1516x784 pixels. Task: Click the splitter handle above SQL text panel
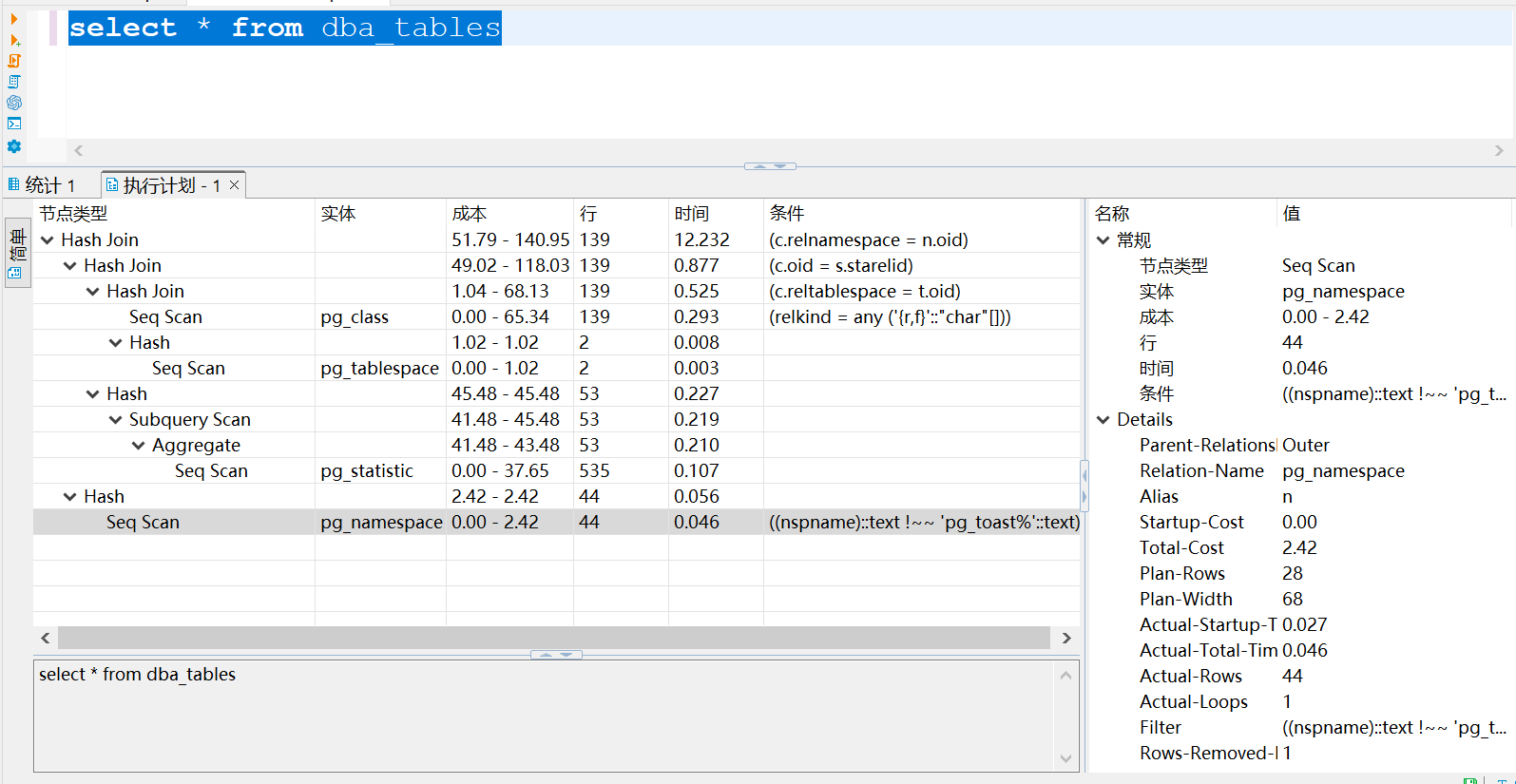pos(556,655)
